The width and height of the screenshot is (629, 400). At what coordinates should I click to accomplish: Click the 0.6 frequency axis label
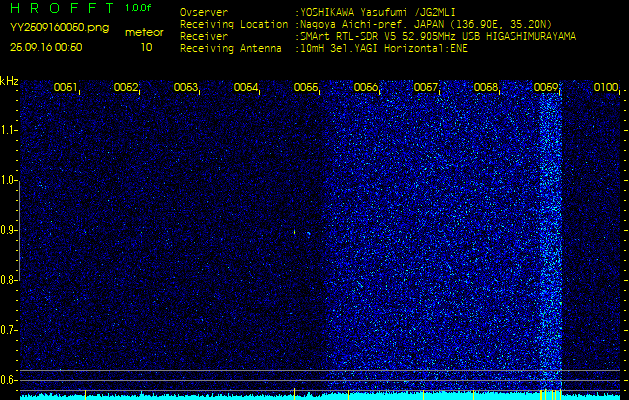8,380
